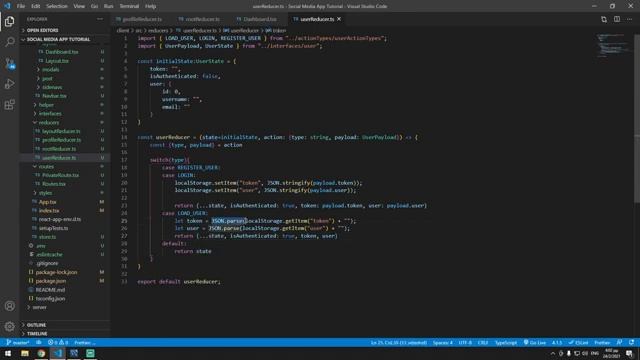Expand the styles folder
Image resolution: width=640 pixels, height=360 pixels.
pos(45,193)
